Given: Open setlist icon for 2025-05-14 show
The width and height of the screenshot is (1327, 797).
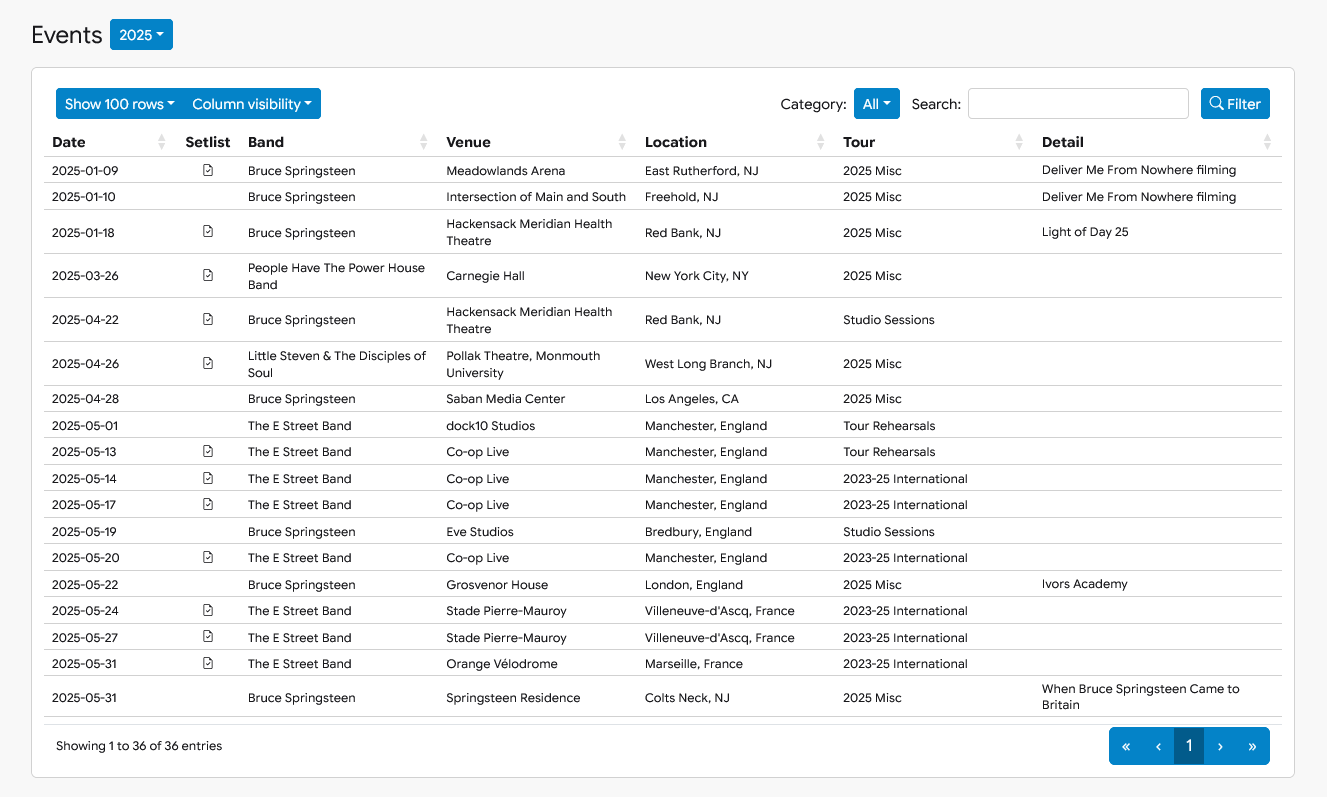Looking at the screenshot, I should click(208, 478).
